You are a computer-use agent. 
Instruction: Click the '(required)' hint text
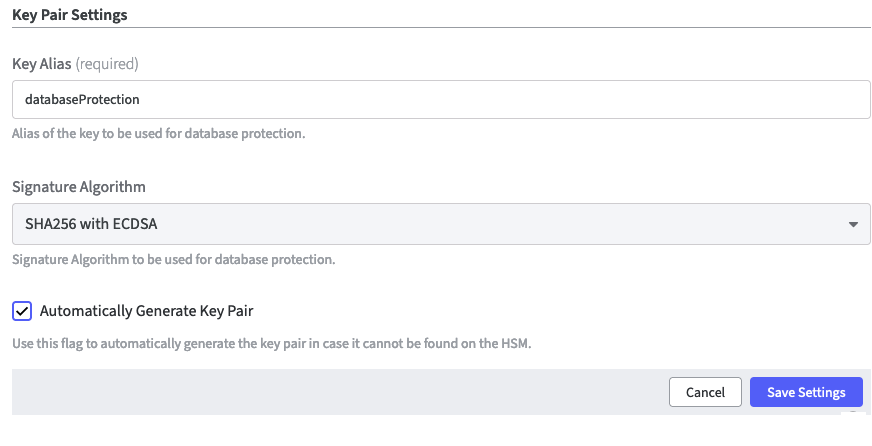(107, 64)
